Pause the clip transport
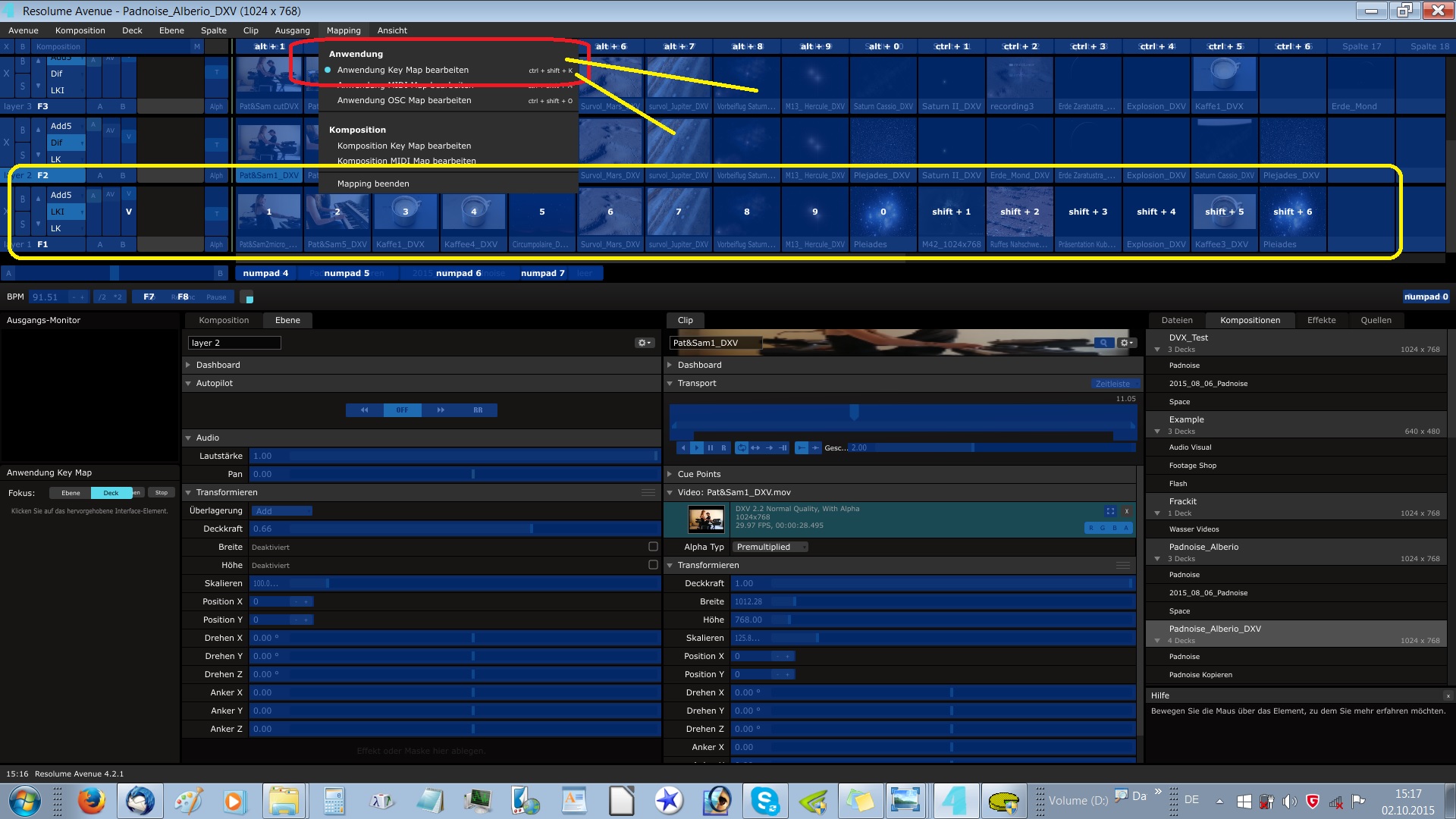This screenshot has height=819, width=1456. coord(711,447)
